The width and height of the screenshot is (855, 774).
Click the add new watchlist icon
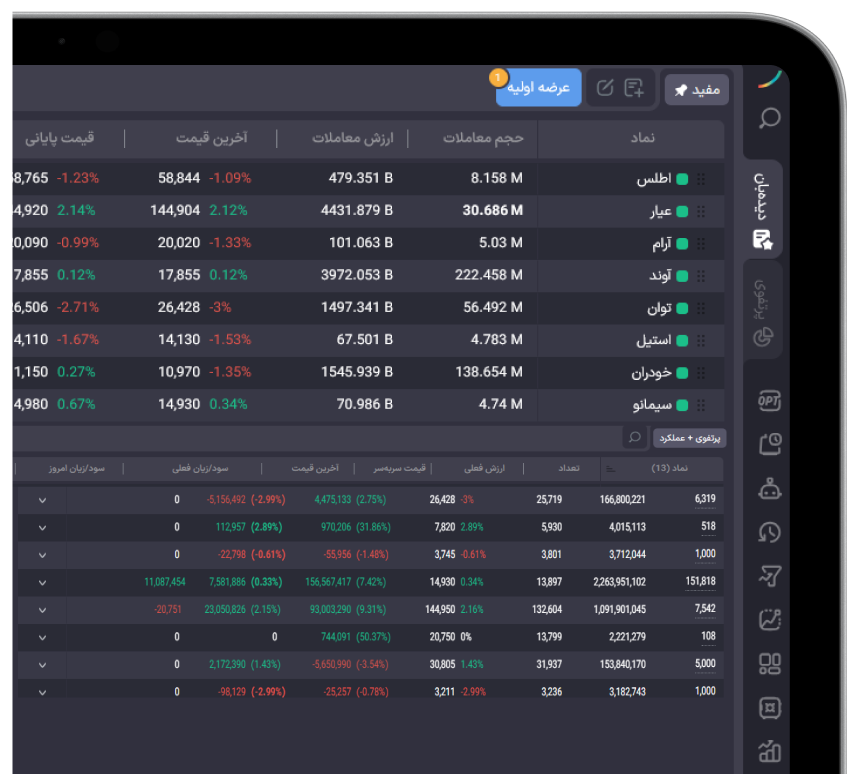tap(634, 88)
